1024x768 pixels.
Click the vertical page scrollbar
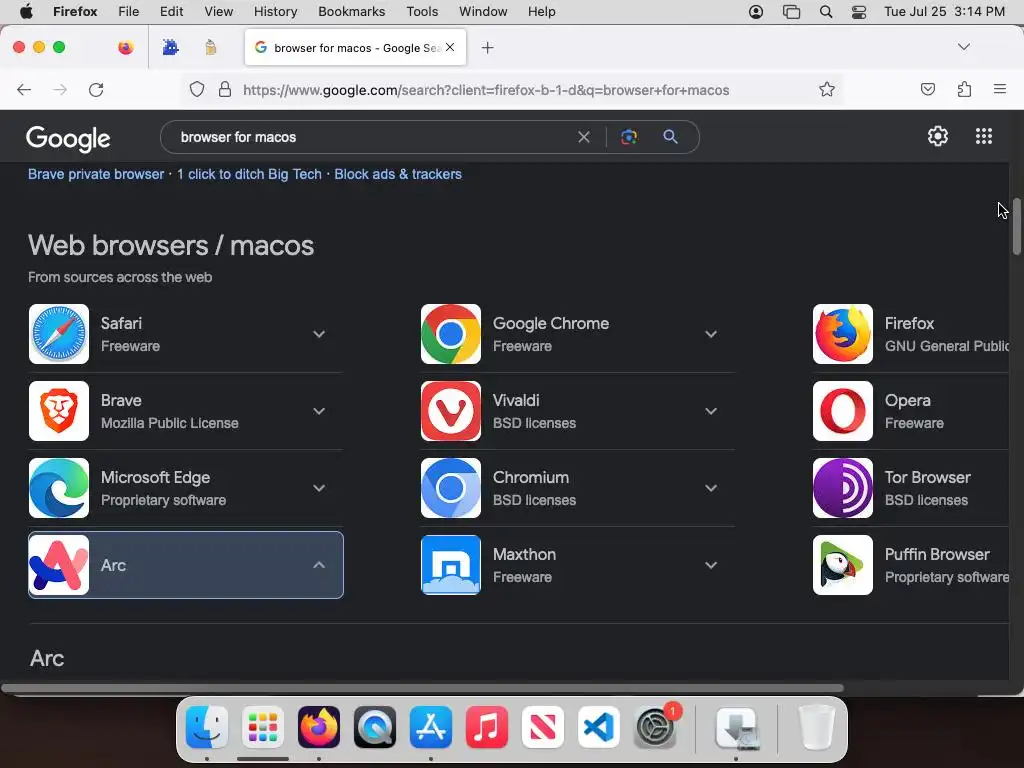[x=1016, y=226]
